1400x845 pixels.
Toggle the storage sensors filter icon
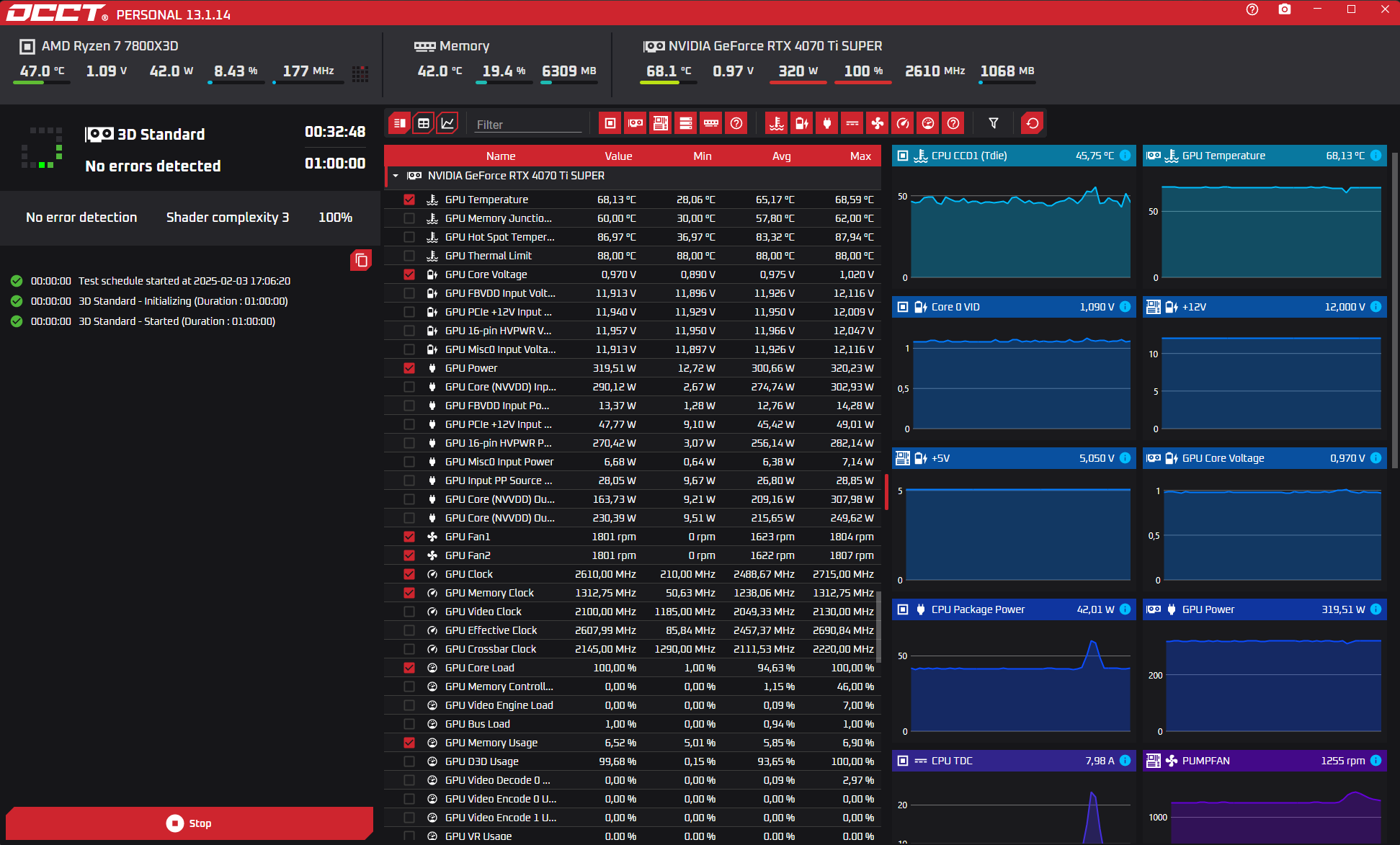[685, 123]
